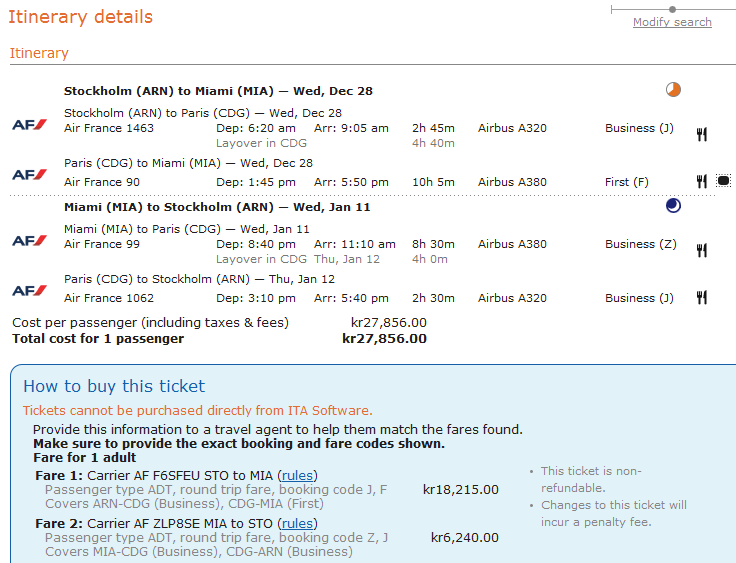Click the Miami to Stockholm trip header

coord(217,207)
